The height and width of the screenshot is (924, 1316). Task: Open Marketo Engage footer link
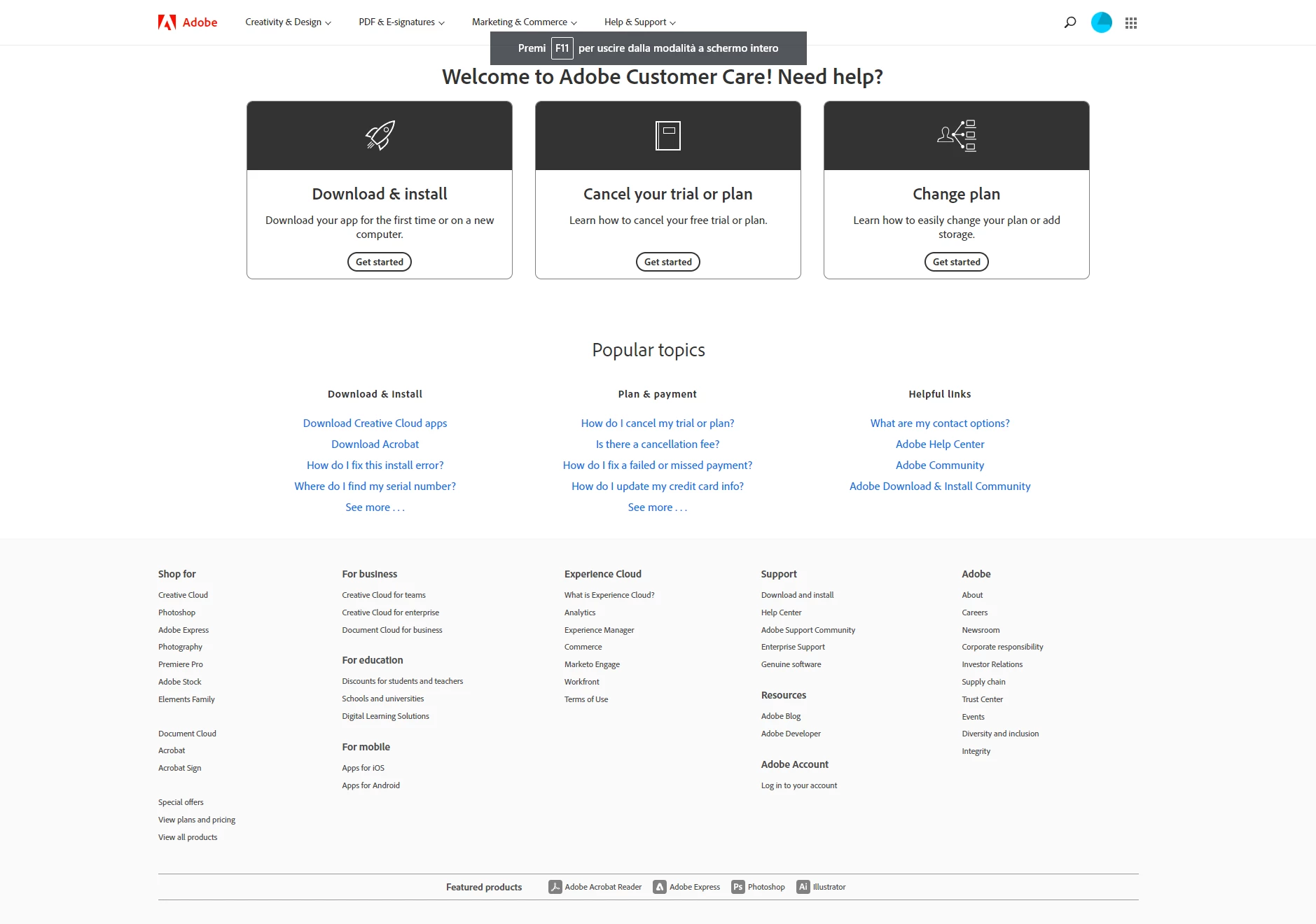coord(592,664)
